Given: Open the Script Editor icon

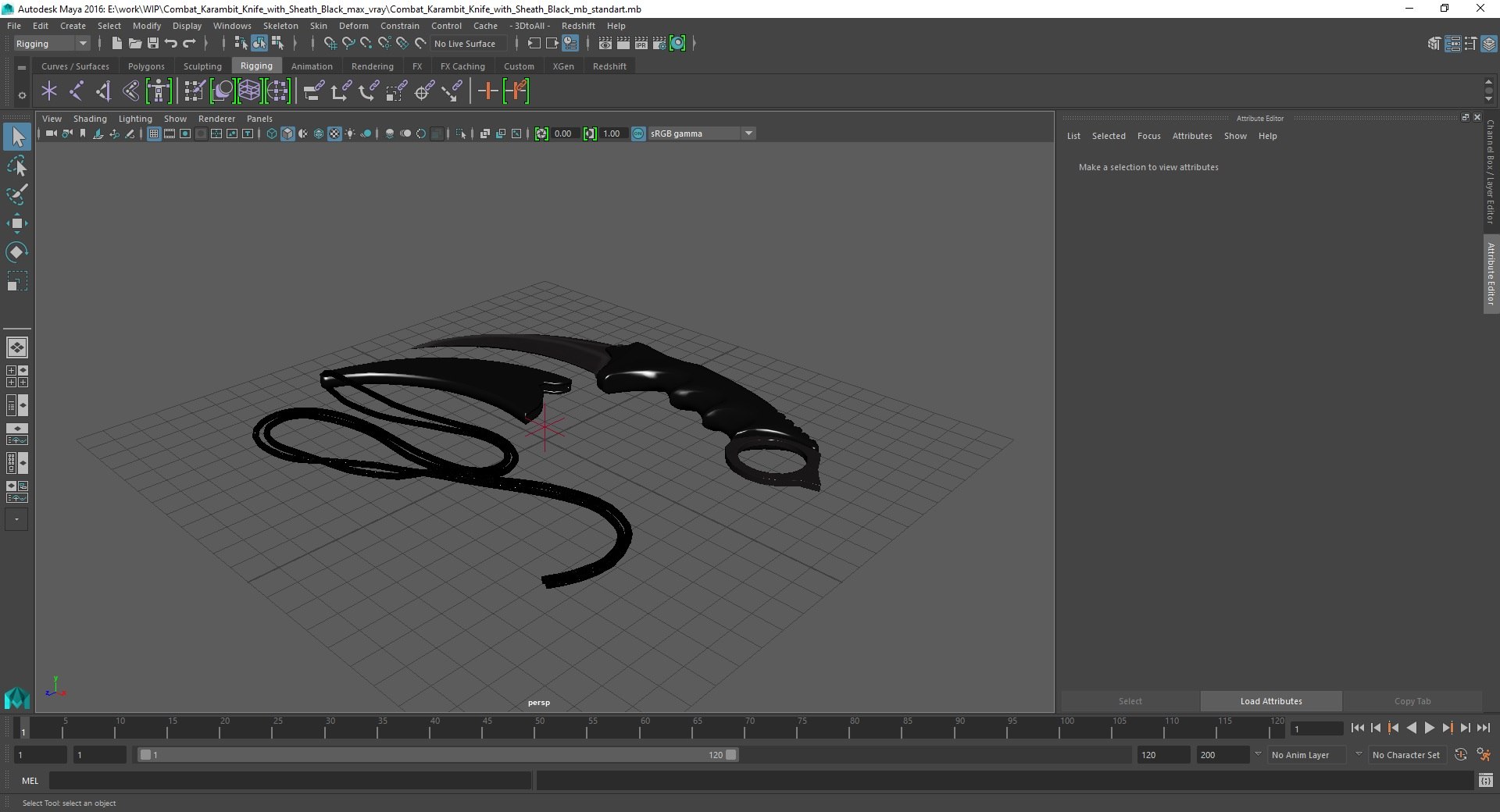Looking at the screenshot, I should click(x=1486, y=780).
